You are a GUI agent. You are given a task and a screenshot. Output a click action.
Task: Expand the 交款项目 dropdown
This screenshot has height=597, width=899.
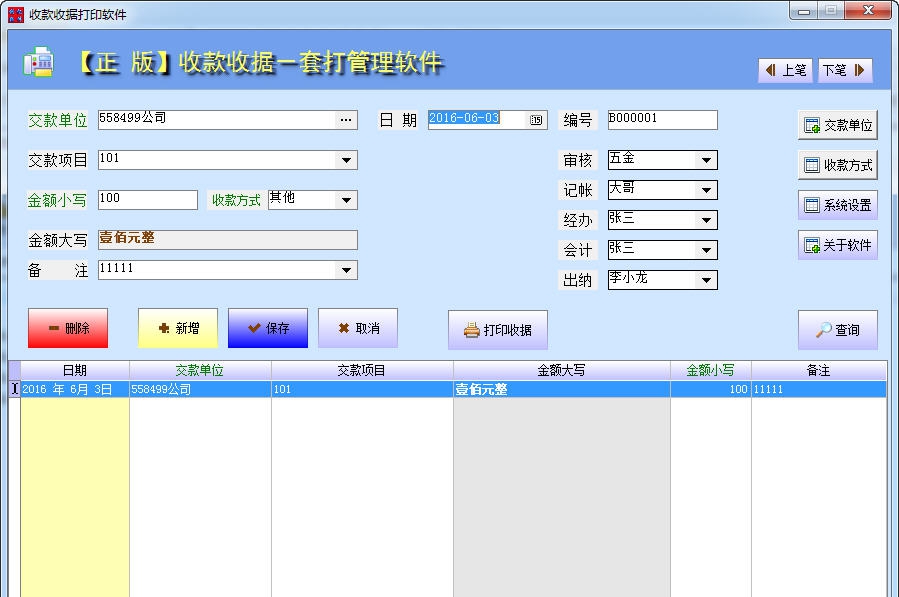pyautogui.click(x=345, y=159)
